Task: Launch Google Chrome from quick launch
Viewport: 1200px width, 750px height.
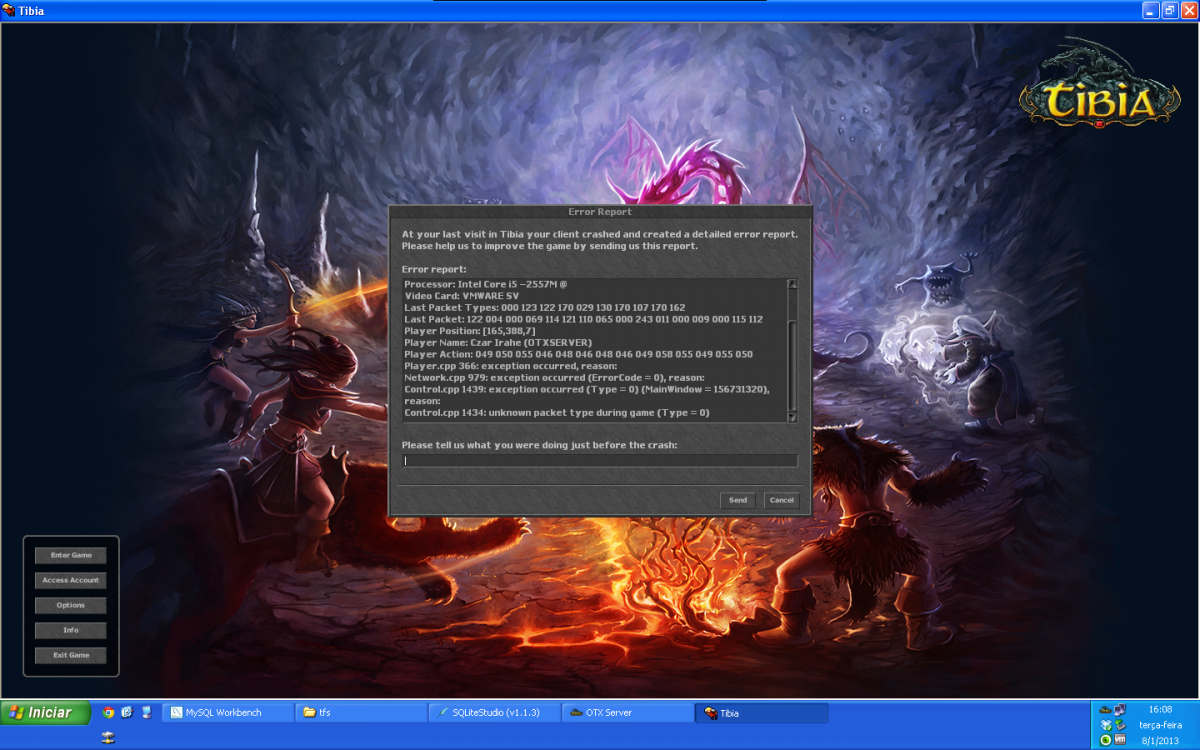Action: 109,713
